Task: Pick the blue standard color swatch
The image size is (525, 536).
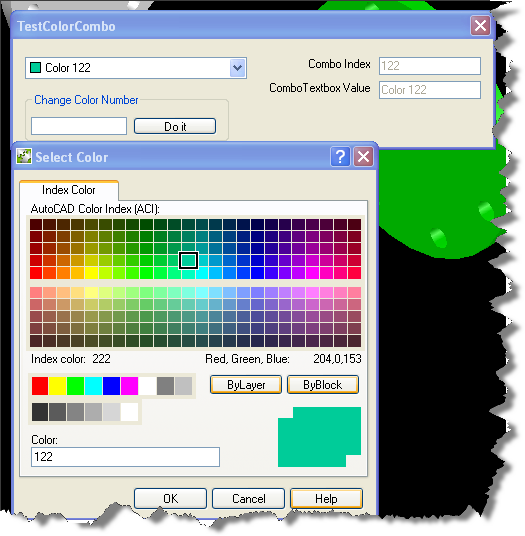Action: coord(112,386)
